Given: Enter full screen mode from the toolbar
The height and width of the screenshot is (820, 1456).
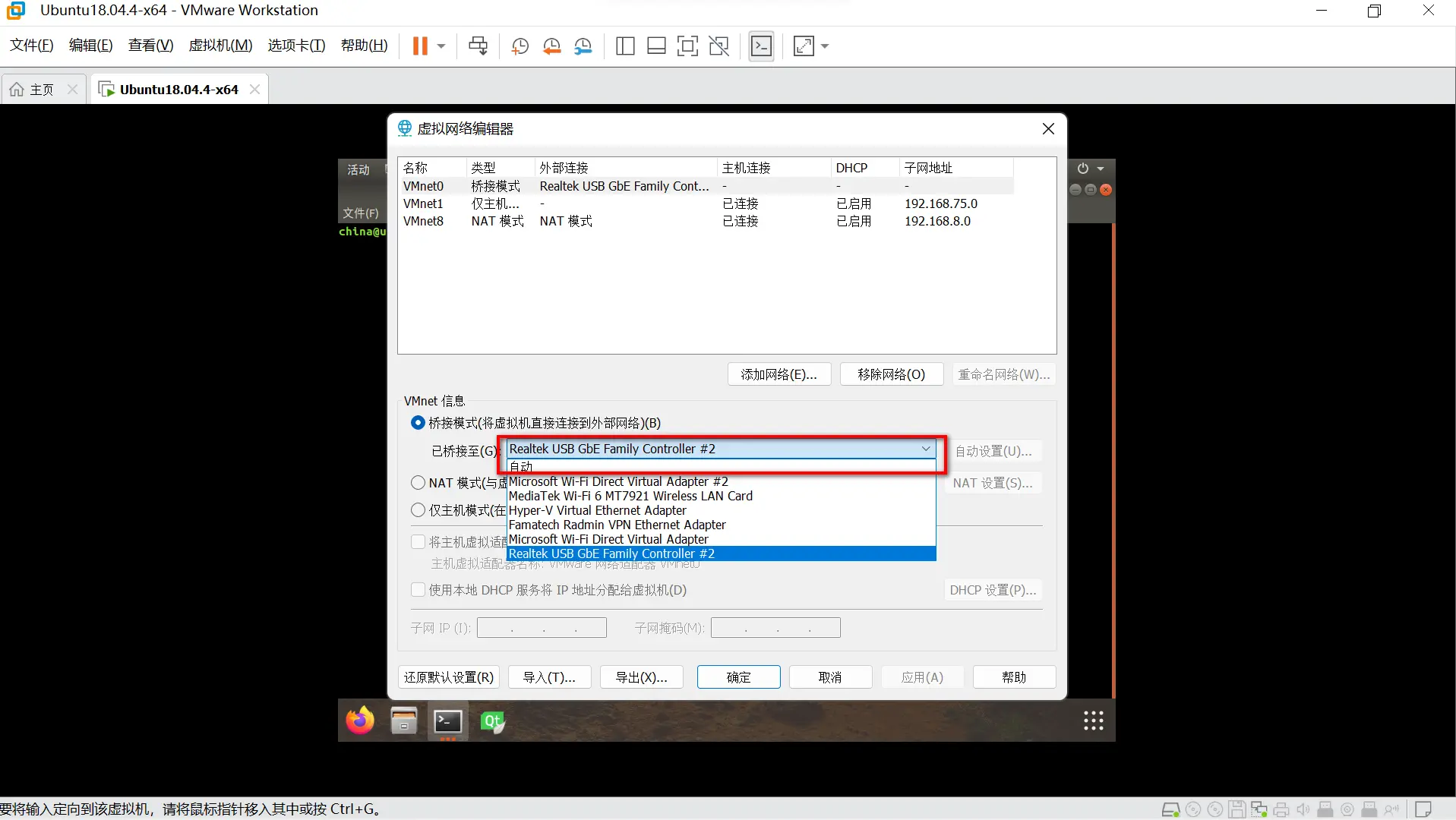Looking at the screenshot, I should 687,46.
